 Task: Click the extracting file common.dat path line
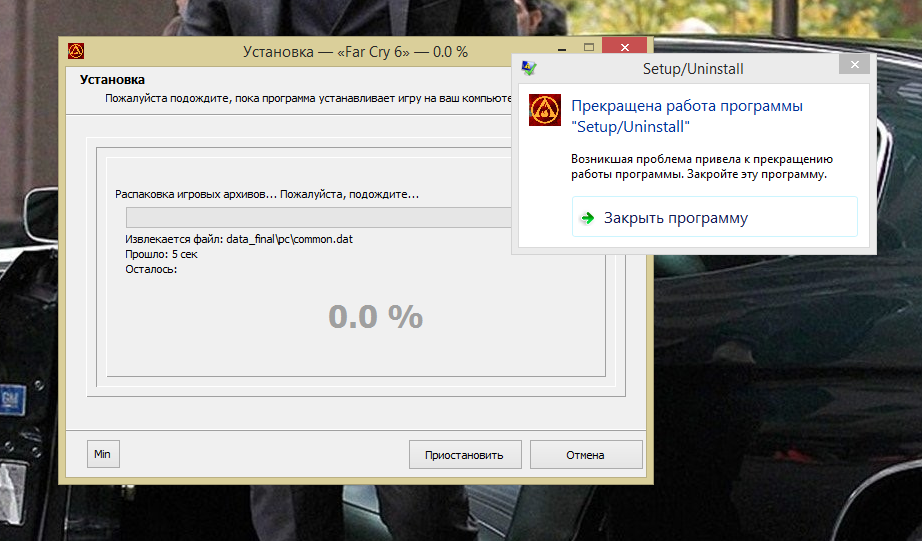coord(239,241)
